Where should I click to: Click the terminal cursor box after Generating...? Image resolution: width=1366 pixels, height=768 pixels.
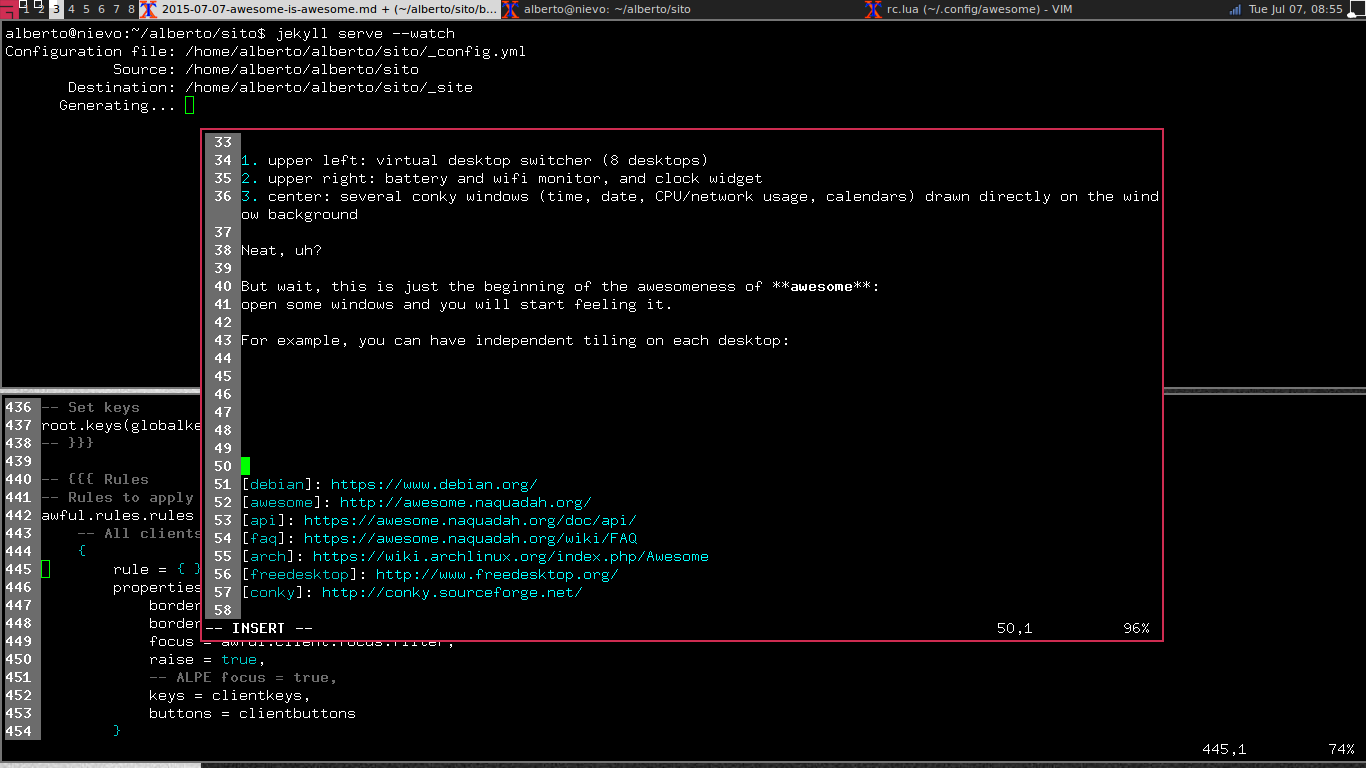pos(189,105)
